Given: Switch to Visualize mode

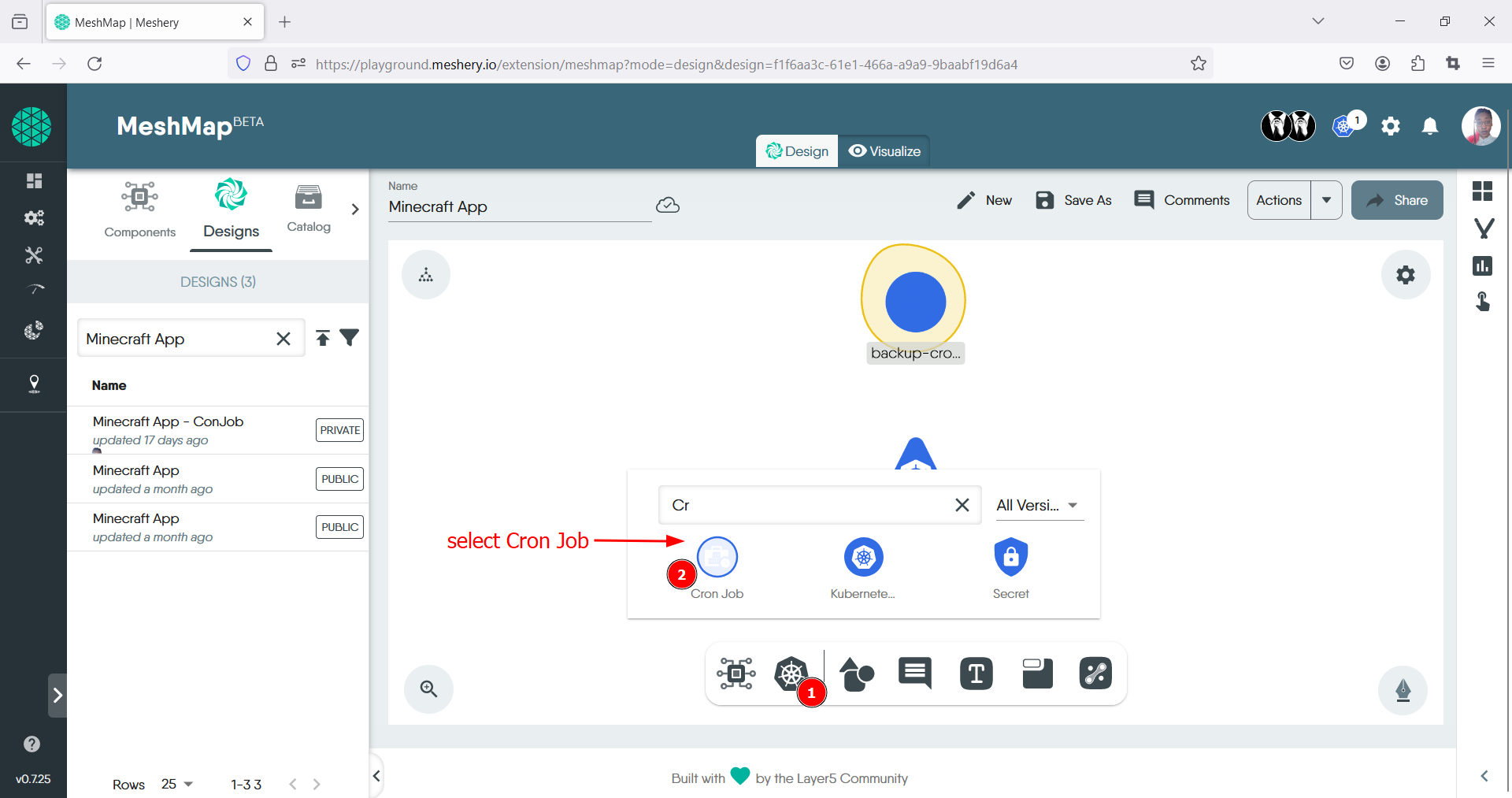Looking at the screenshot, I should click(885, 151).
